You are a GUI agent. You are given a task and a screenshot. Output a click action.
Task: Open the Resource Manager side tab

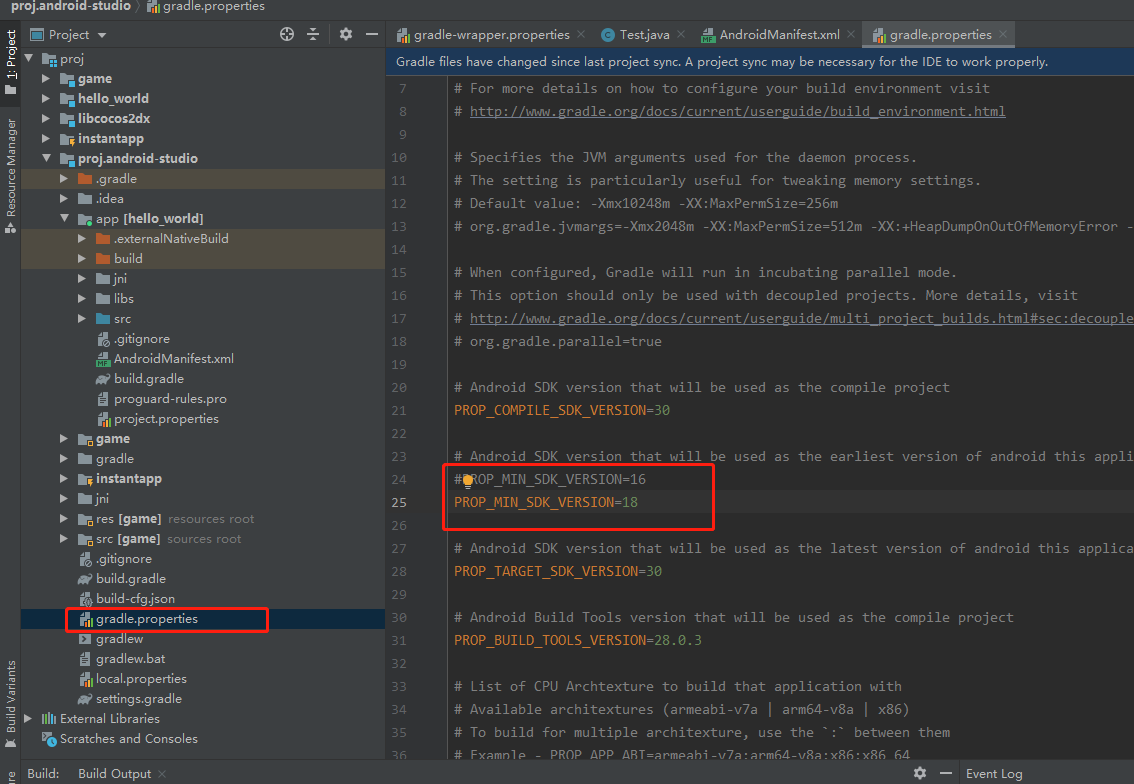click(11, 176)
